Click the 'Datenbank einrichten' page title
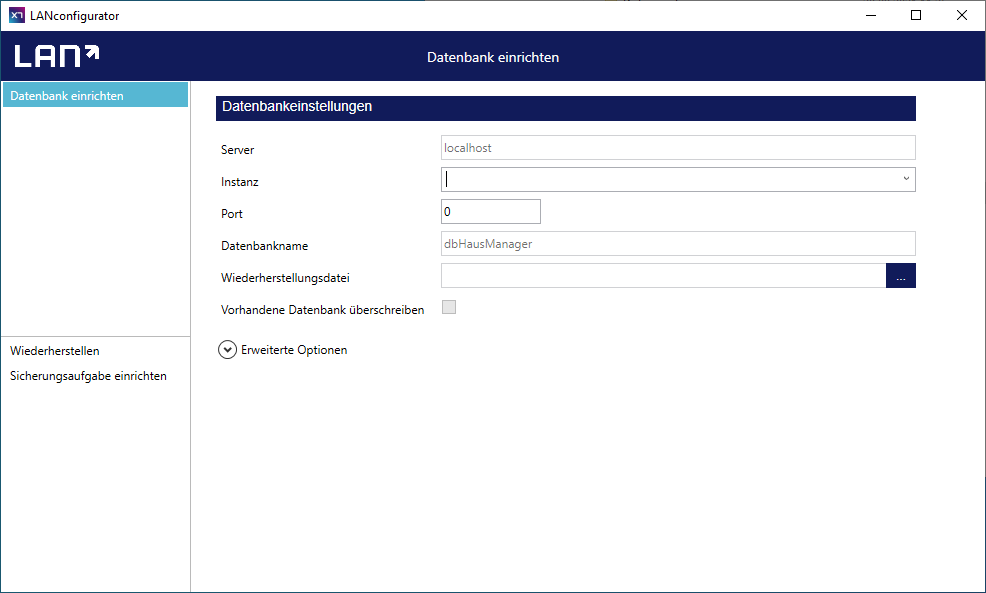 tap(493, 57)
